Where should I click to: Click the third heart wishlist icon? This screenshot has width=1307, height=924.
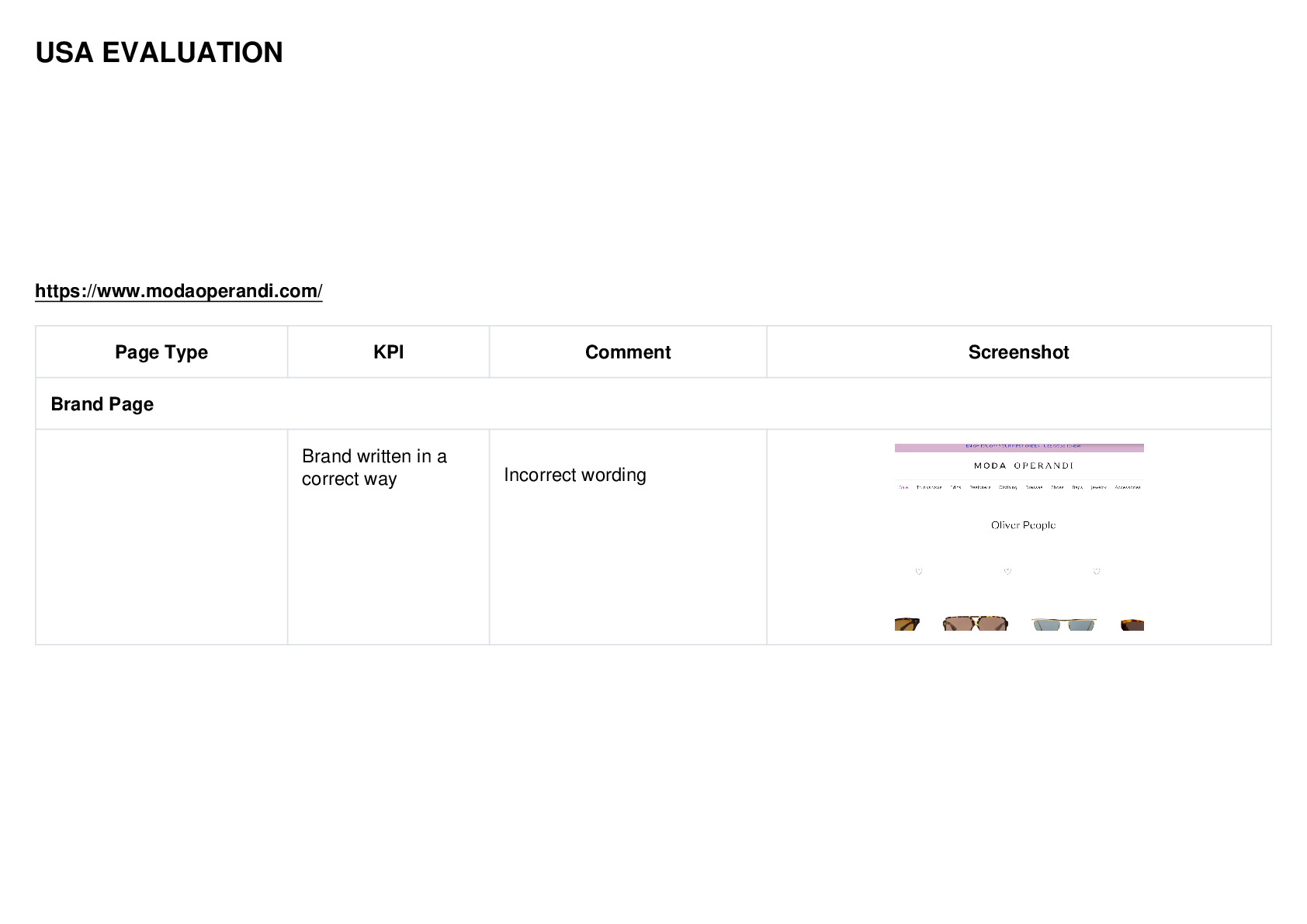pos(1097,572)
